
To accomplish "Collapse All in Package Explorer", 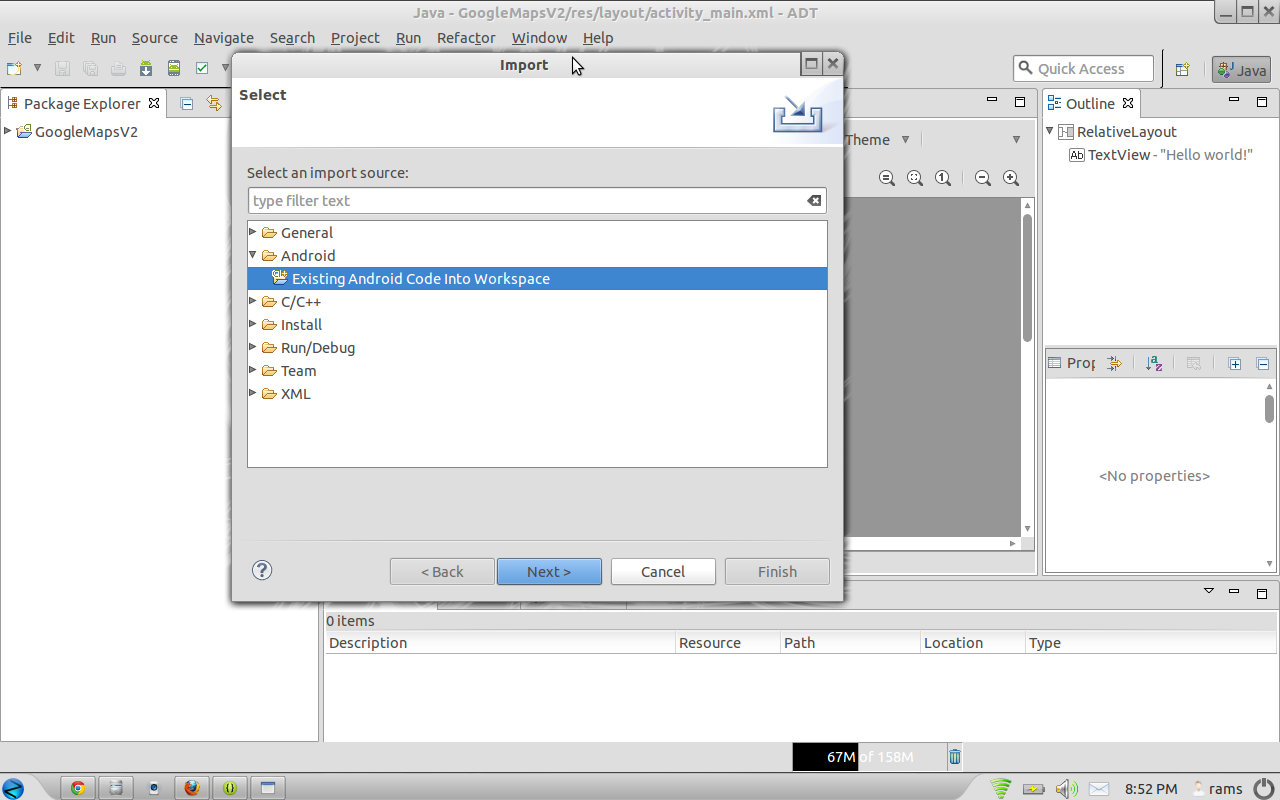I will point(186,103).
